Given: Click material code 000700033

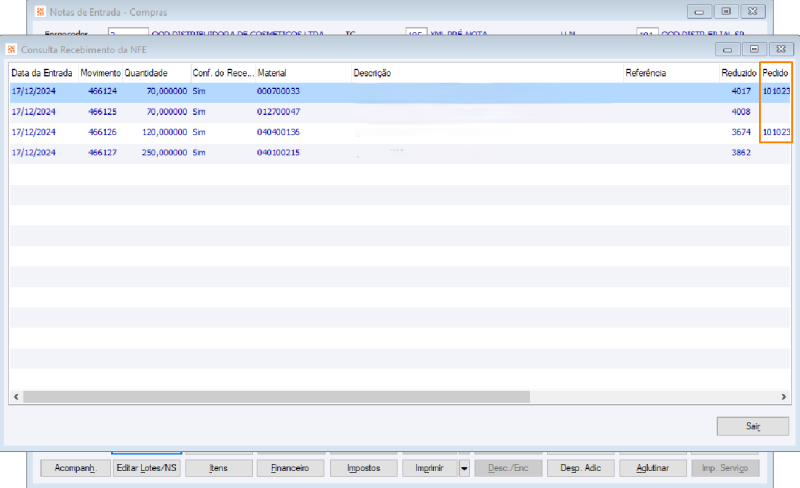Looking at the screenshot, I should pos(278,91).
